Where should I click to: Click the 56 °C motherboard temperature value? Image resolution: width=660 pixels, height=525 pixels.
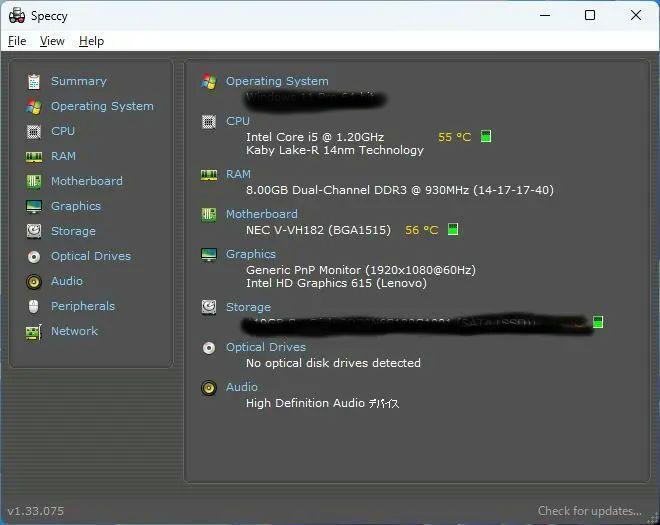pyautogui.click(x=422, y=230)
